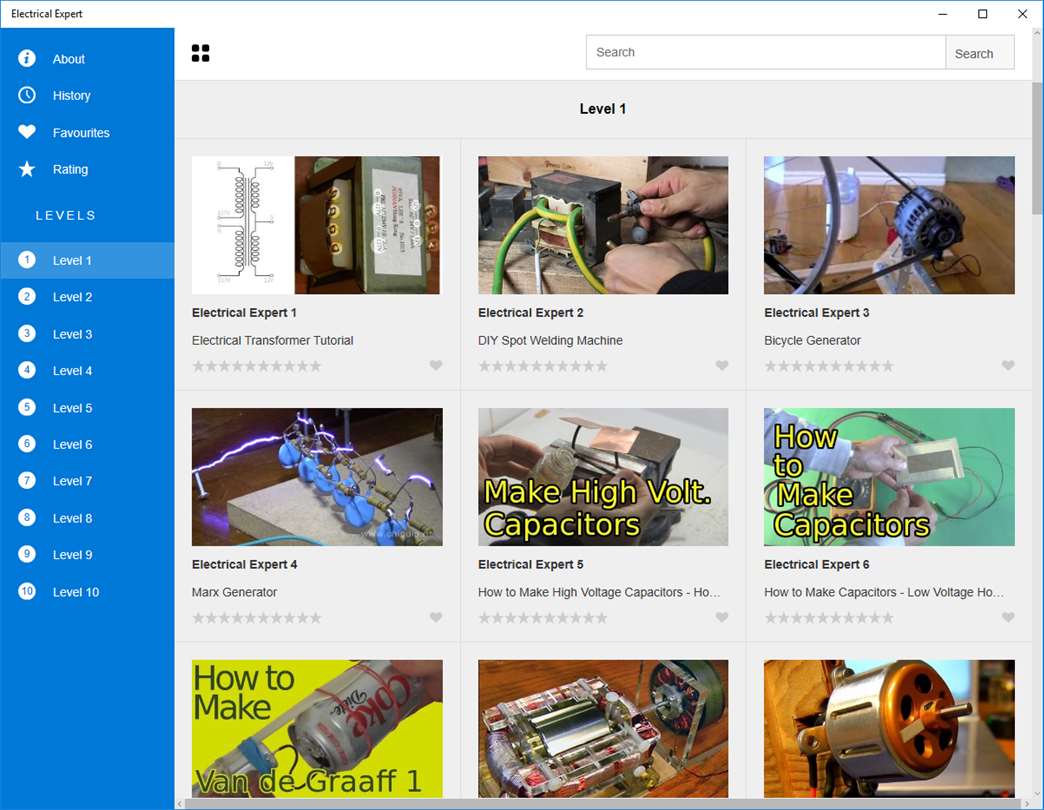This screenshot has height=810, width=1044.
Task: Open the Marx Generator thumbnail
Action: click(x=317, y=477)
